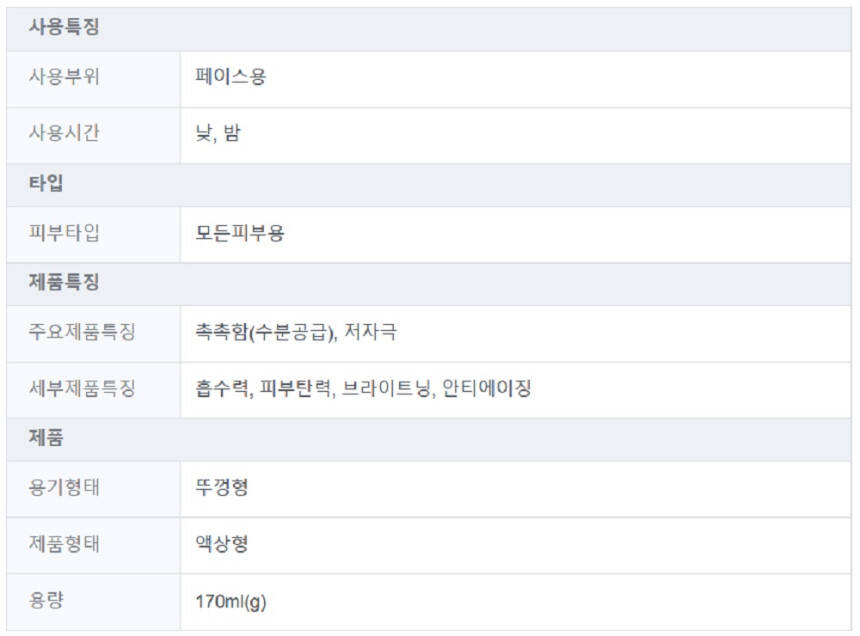Select the 피부타입 row label
860x636 pixels.
coord(64,233)
